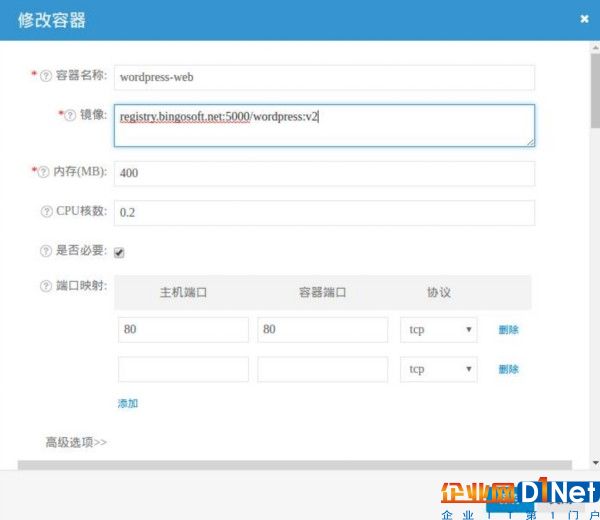Click the scrollbar up arrow
Screen dimensions: 600x520
click(x=595, y=48)
